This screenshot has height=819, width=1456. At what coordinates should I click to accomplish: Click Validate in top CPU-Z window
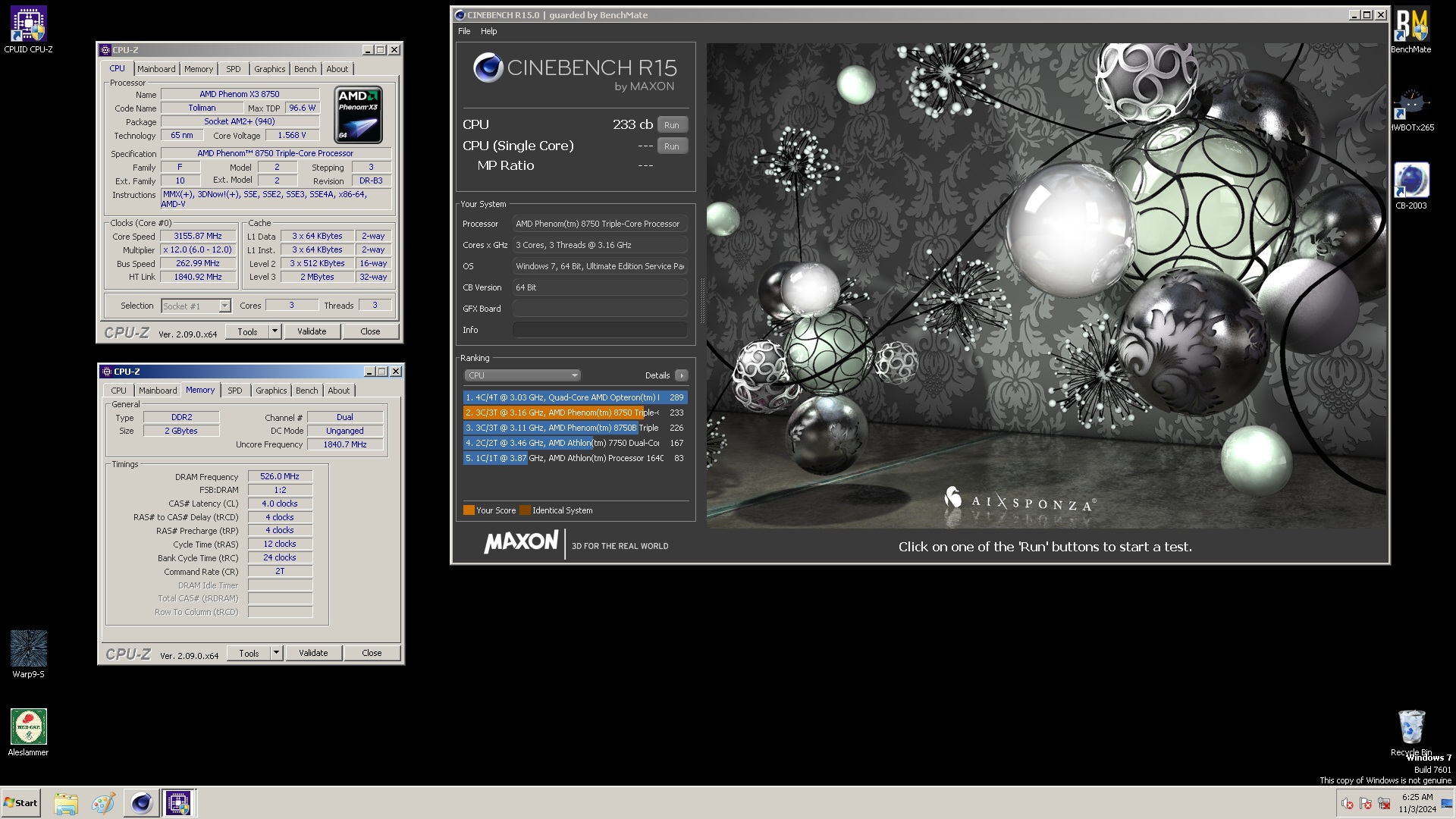(x=312, y=332)
